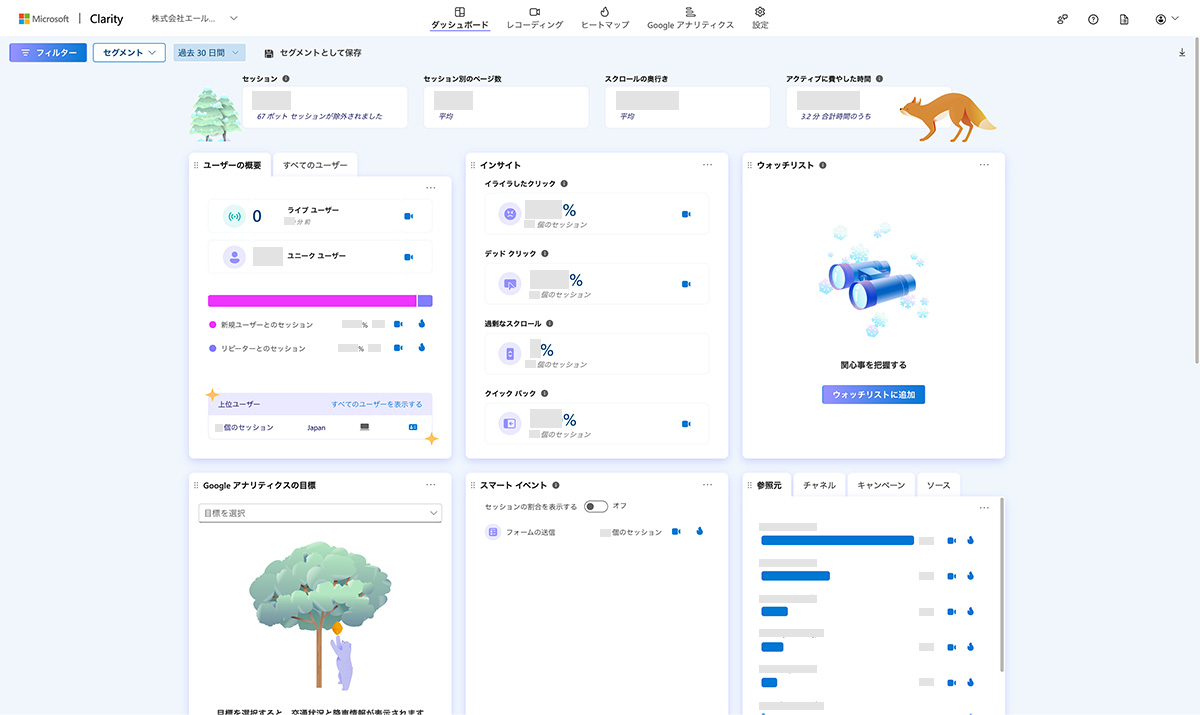This screenshot has width=1200, height=715.
Task: Open the past 30 days date range dropdown
Action: point(208,53)
